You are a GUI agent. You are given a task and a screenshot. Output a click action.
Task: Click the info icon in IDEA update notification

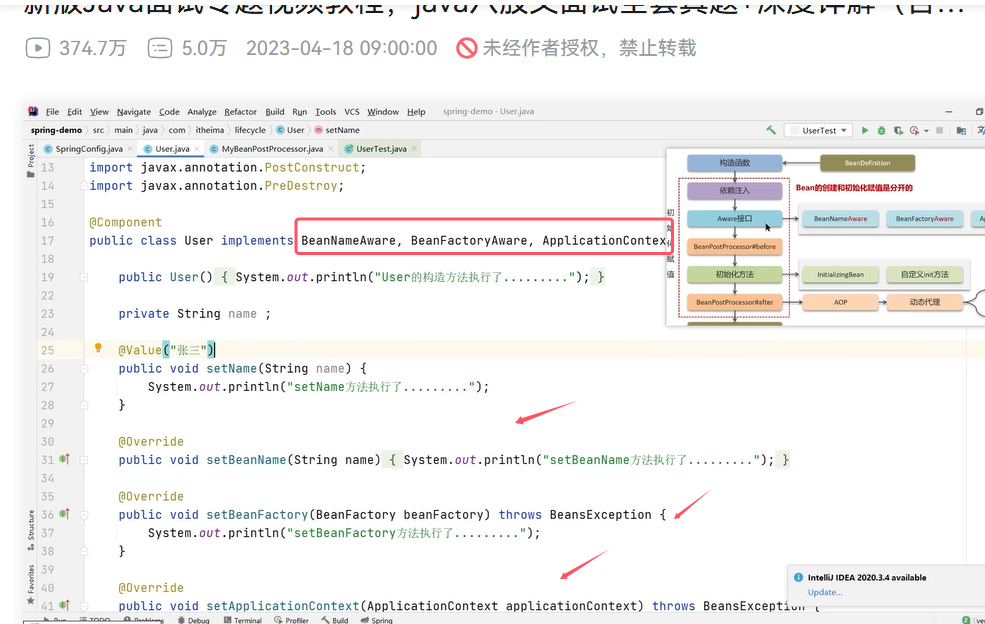tap(798, 577)
